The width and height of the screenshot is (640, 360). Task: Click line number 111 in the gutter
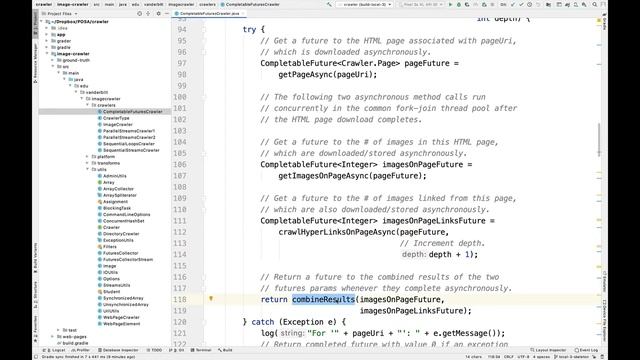pyautogui.click(x=180, y=221)
